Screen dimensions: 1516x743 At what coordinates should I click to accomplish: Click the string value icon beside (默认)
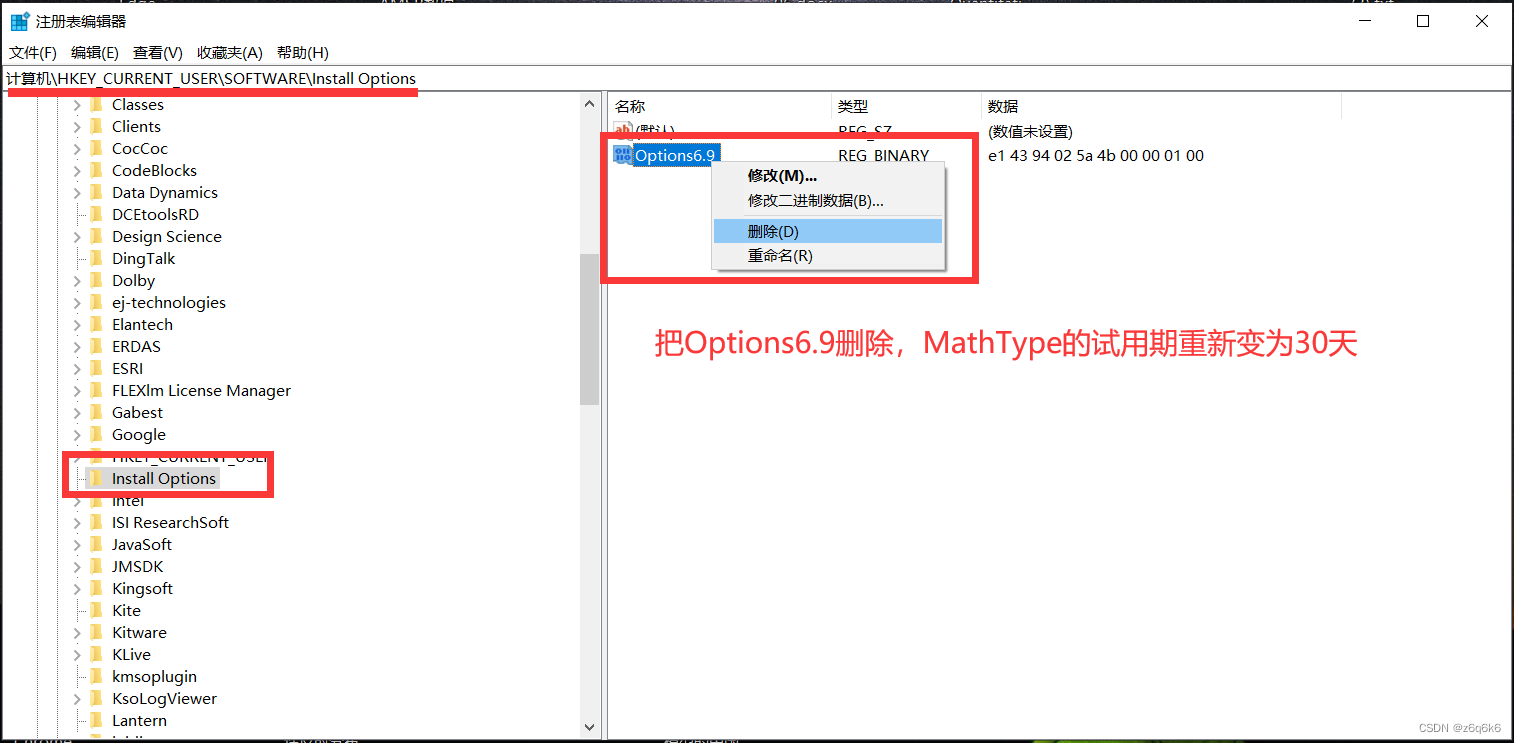[622, 131]
